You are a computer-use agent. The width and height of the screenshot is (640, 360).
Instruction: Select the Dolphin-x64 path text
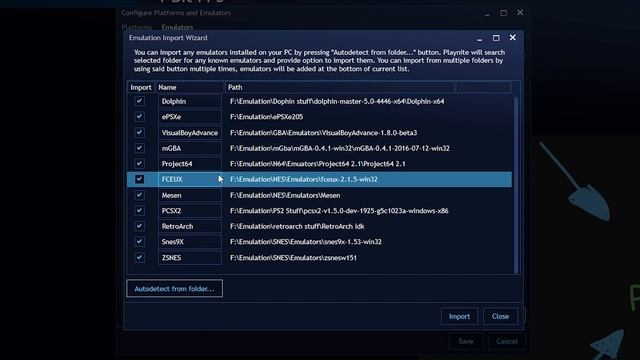coord(337,101)
